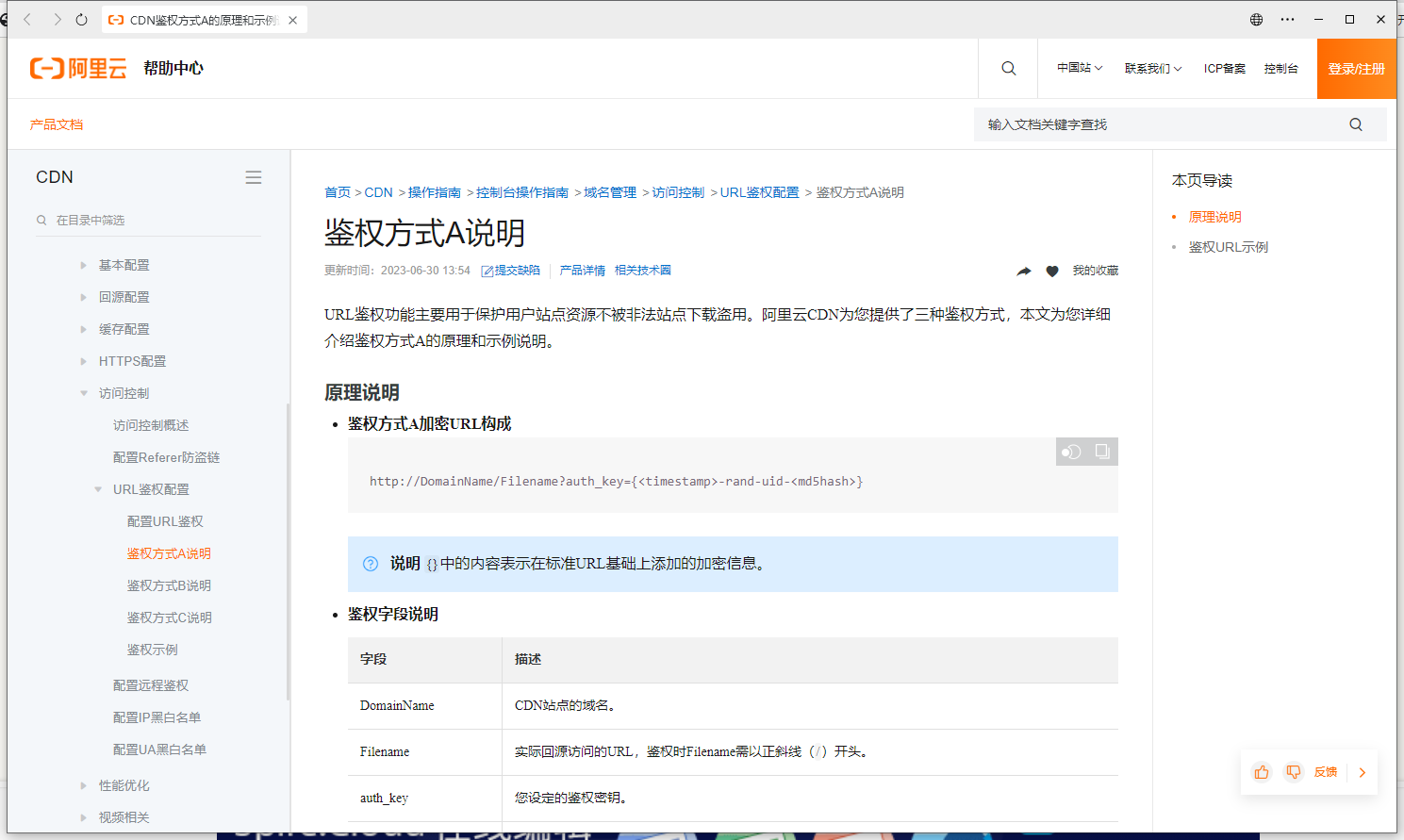
Task: Open ICP备案 in header
Action: pos(1224,68)
